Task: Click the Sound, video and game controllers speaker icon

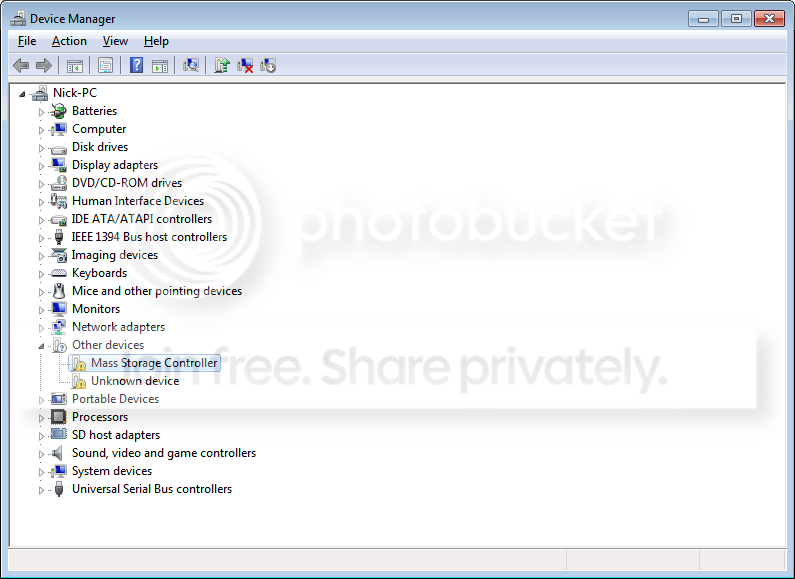Action: [58, 453]
